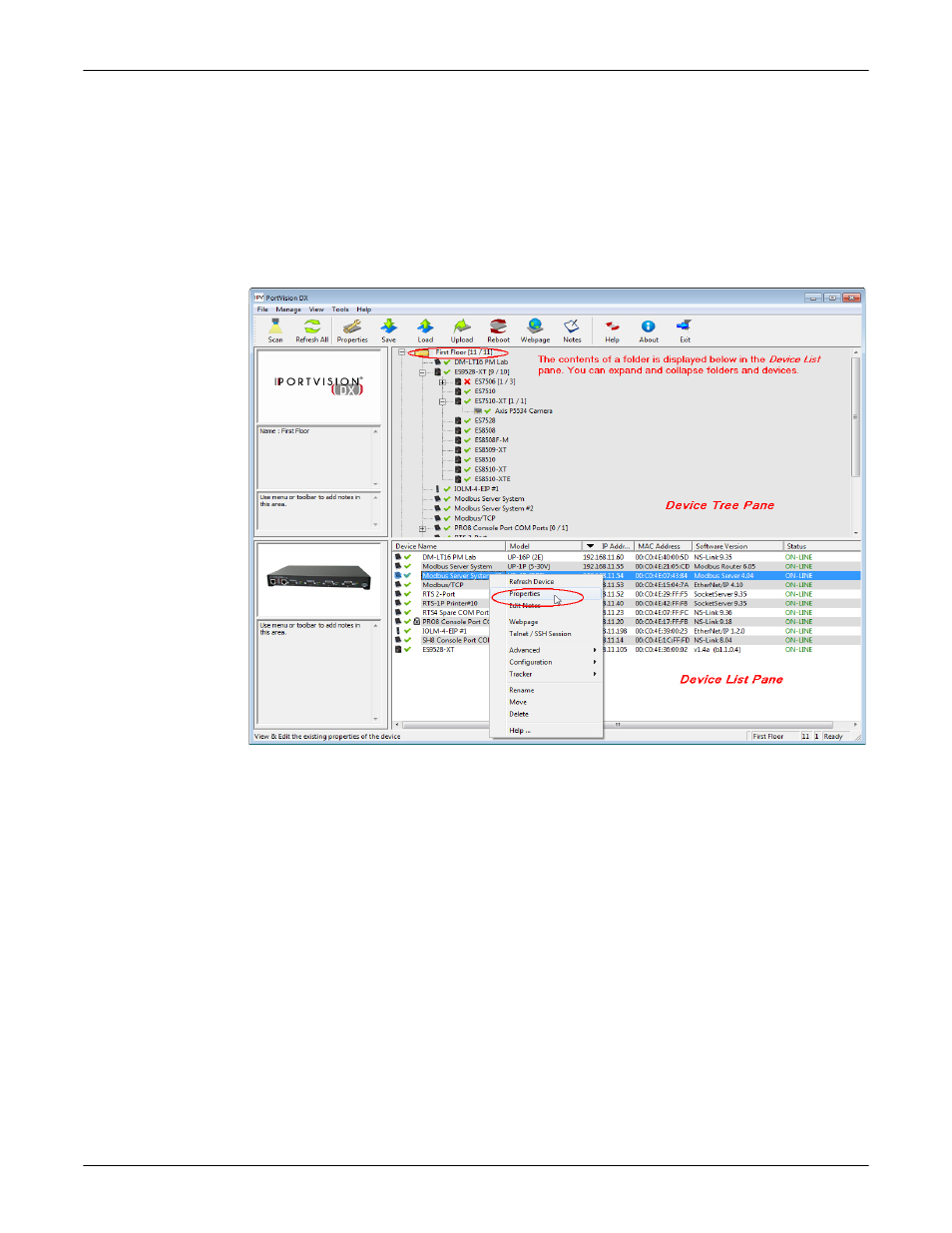Open the Configuration submenu
This screenshot has height=1233, width=952.
(547, 662)
